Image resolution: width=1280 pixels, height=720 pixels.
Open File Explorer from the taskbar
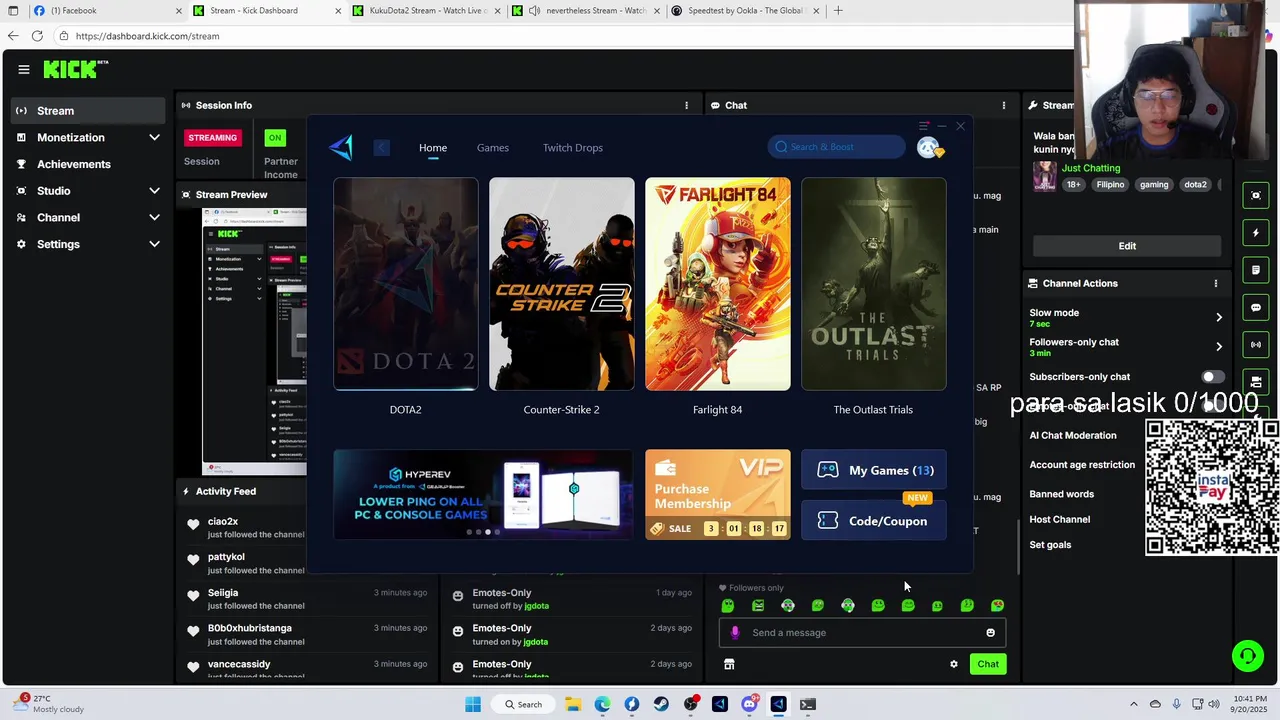click(573, 704)
